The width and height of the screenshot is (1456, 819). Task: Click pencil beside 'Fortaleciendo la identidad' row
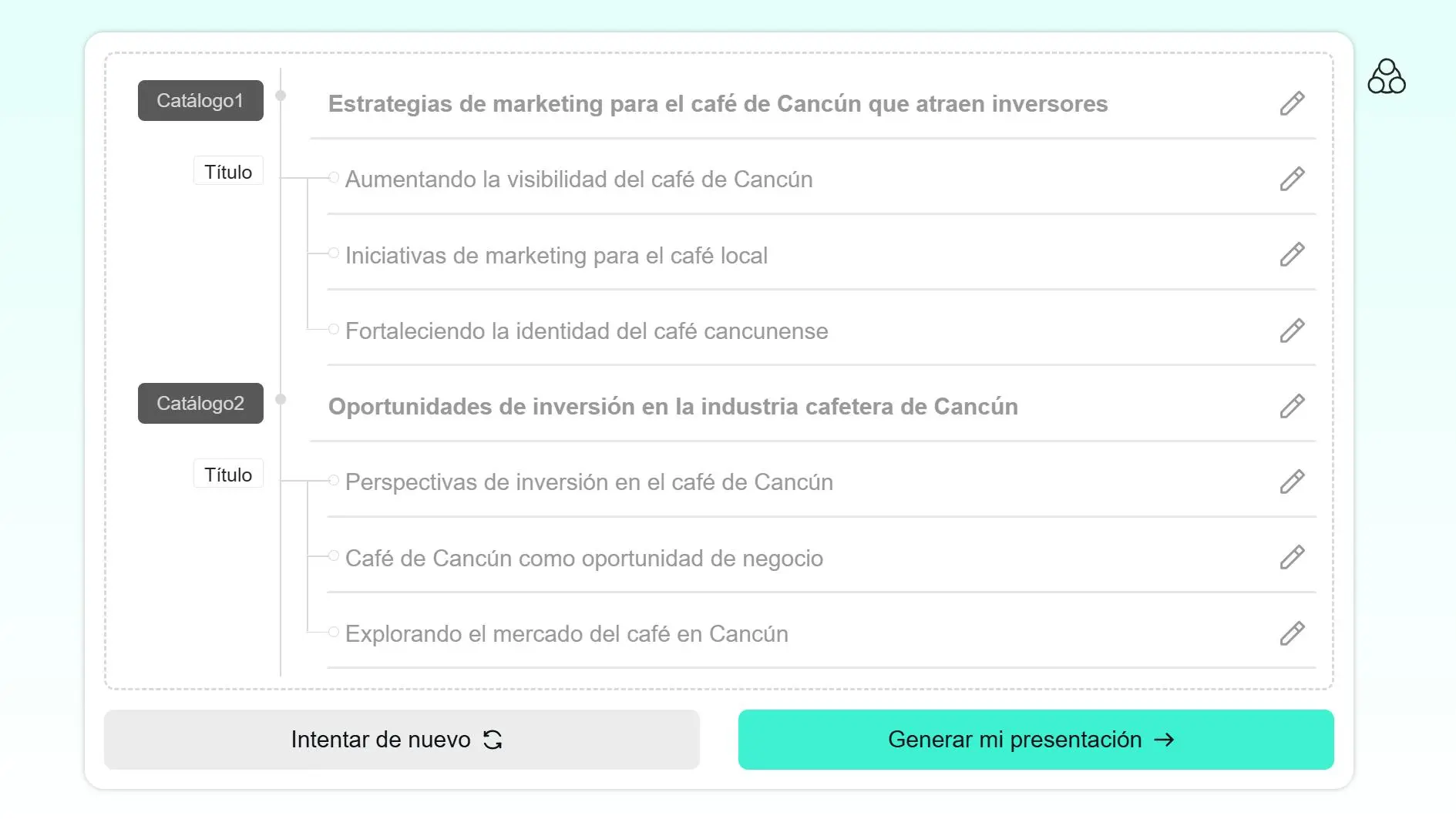1292,331
